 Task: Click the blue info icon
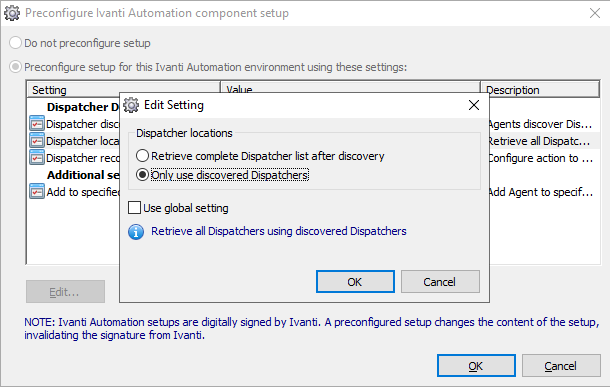click(x=136, y=232)
